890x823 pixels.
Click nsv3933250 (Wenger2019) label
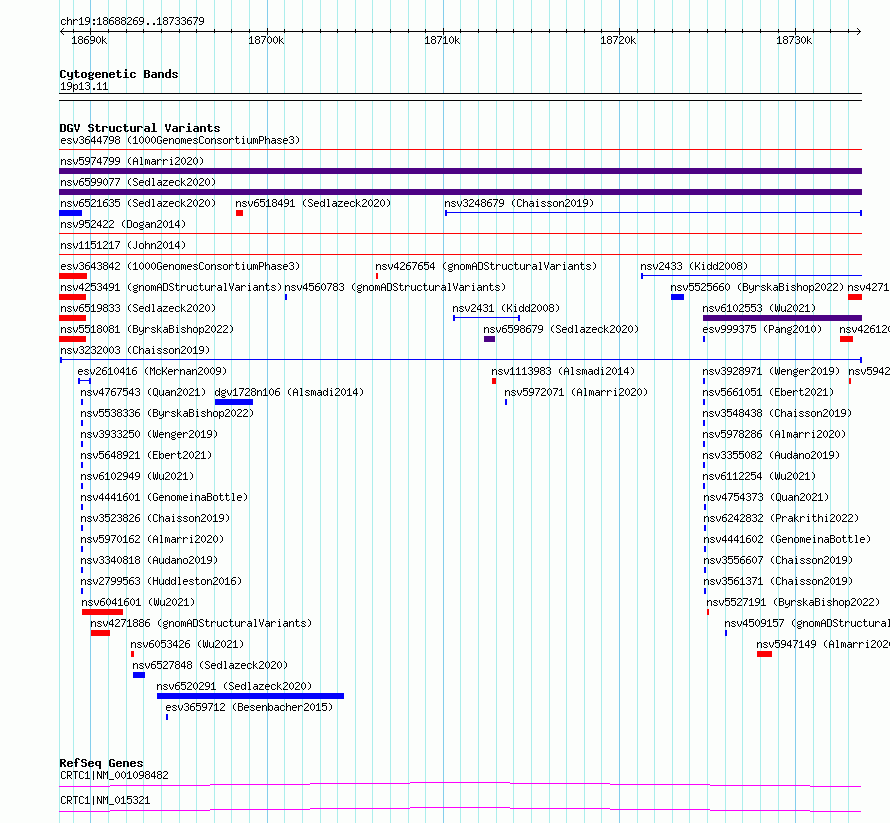(149, 434)
